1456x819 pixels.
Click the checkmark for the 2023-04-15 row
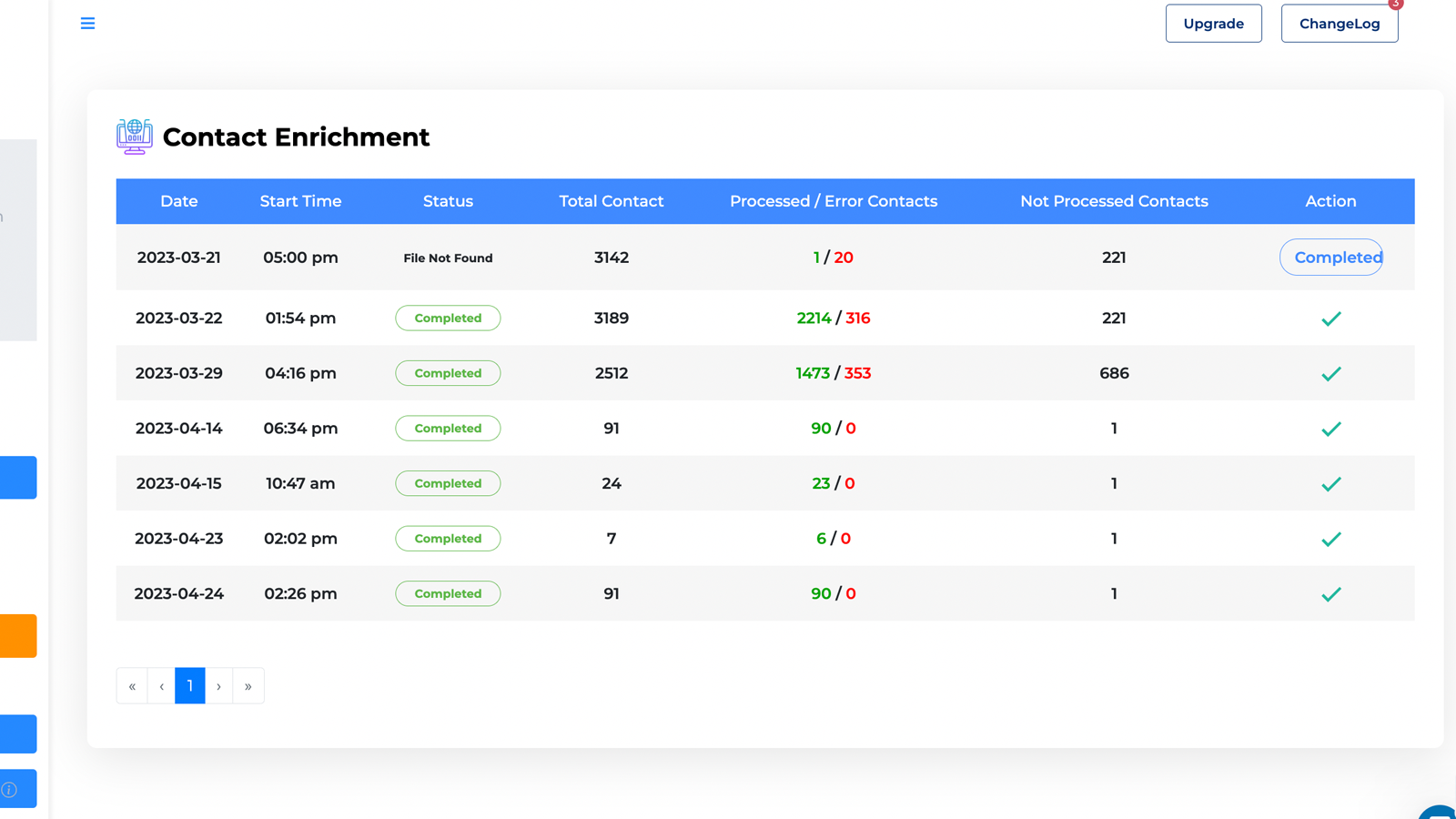(x=1330, y=483)
